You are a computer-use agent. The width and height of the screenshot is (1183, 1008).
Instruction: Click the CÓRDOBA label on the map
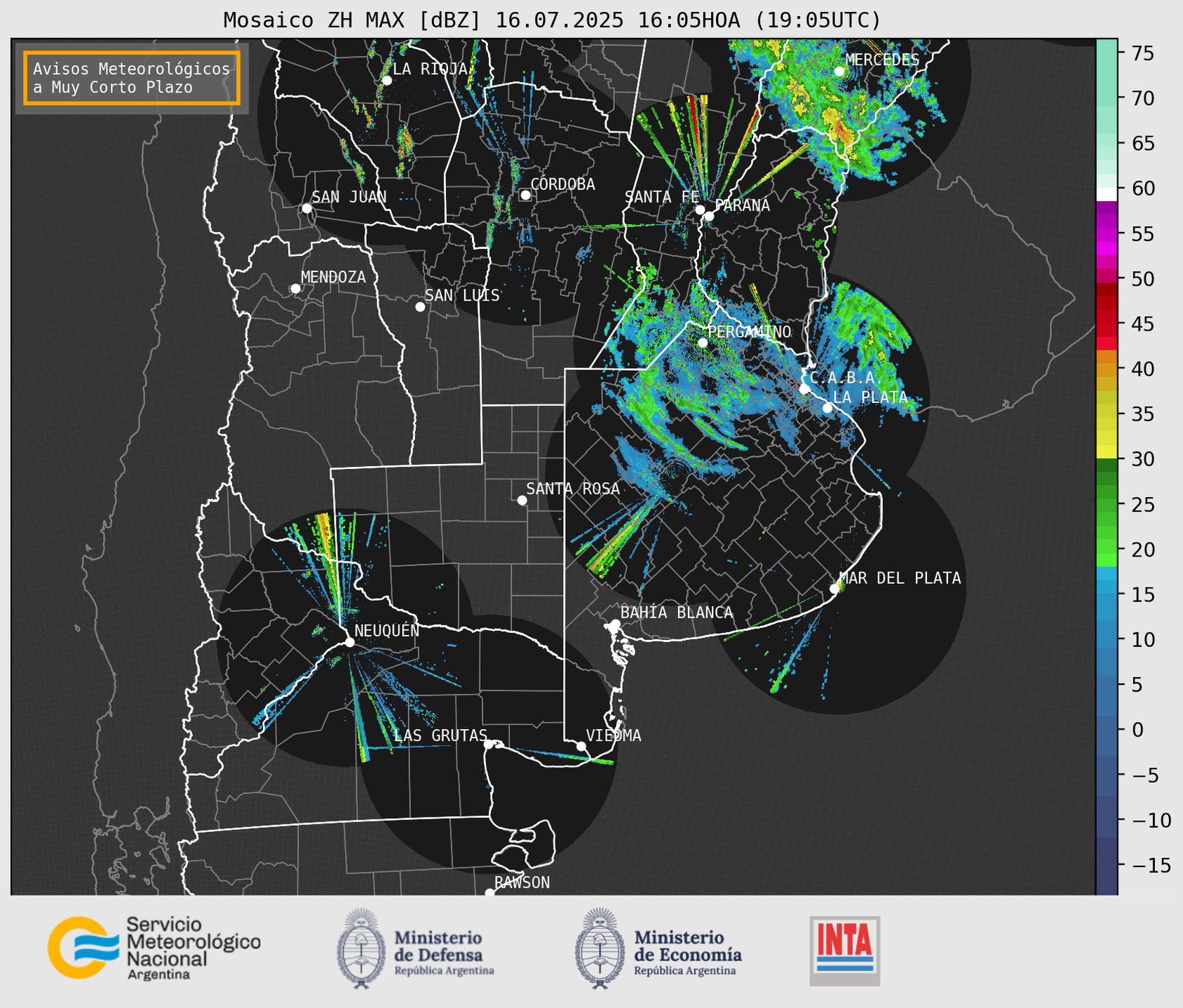click(562, 184)
